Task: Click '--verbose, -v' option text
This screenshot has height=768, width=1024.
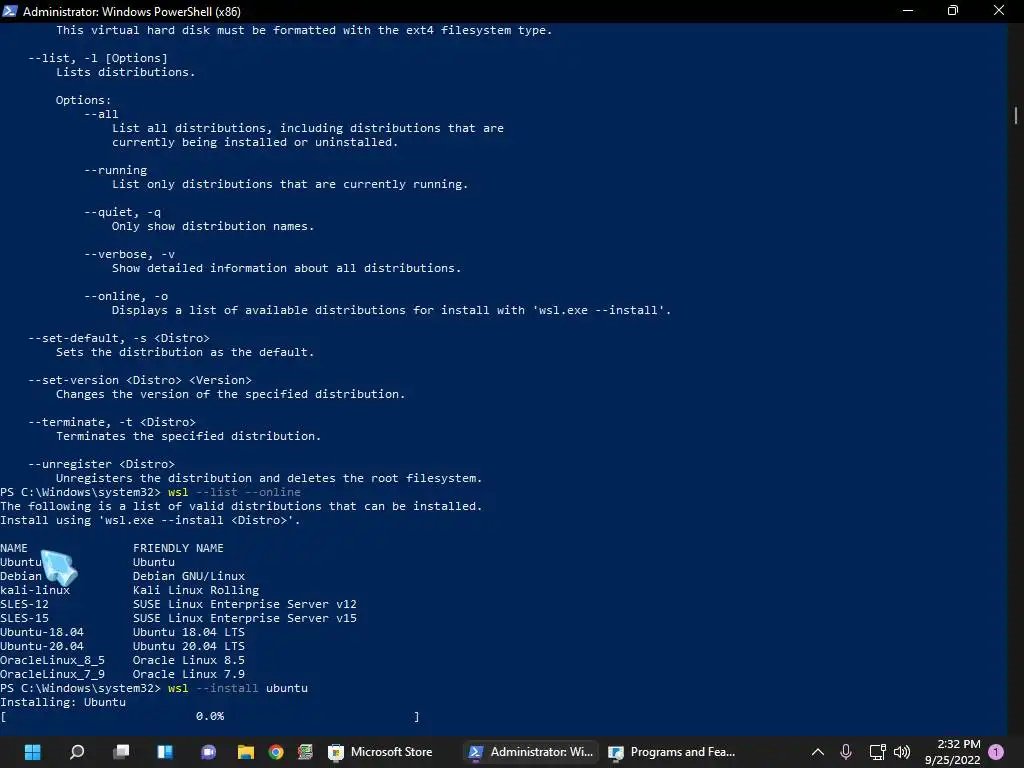Action: click(129, 255)
